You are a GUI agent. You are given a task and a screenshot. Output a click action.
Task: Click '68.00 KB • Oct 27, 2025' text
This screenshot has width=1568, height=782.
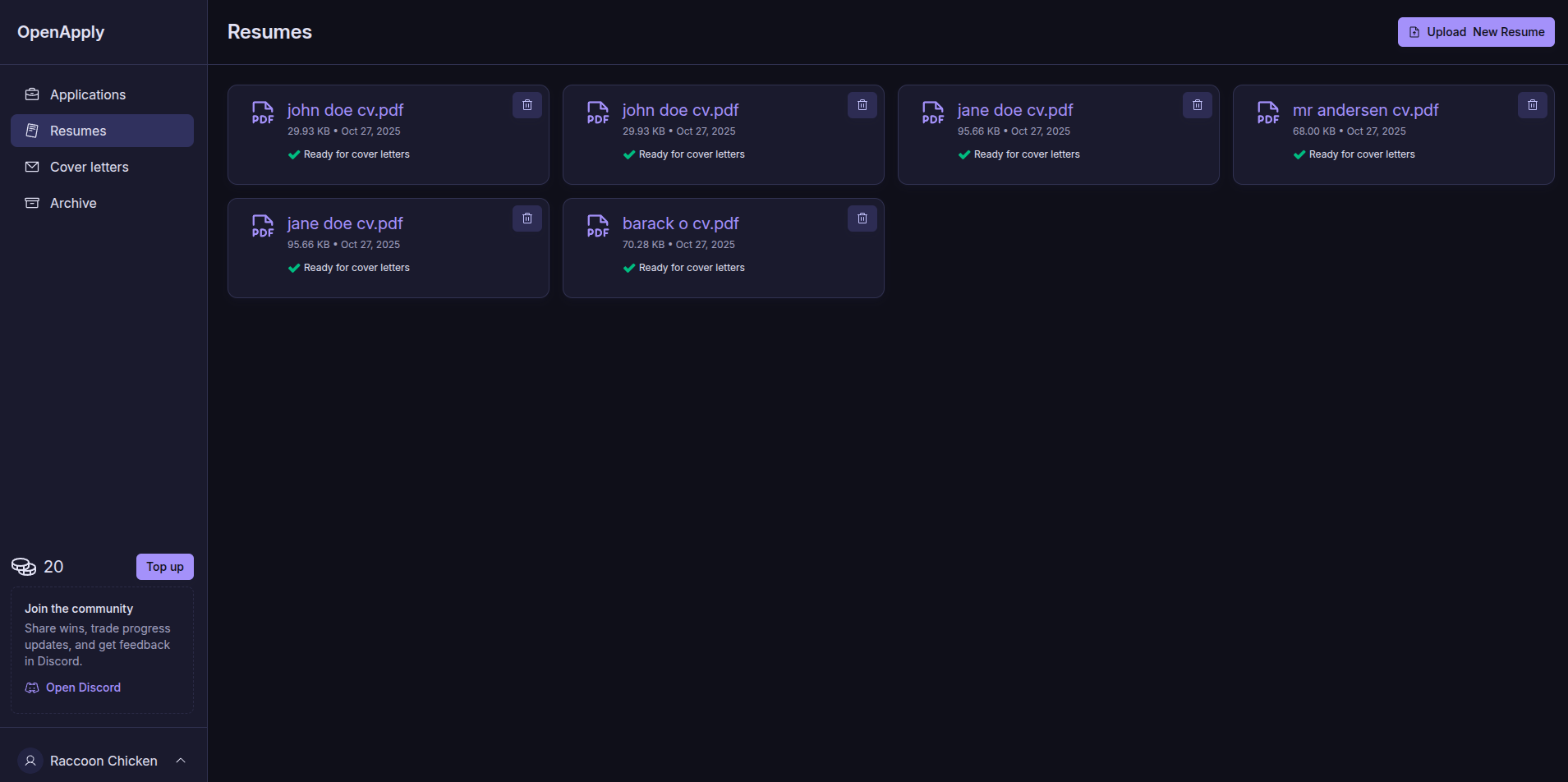tap(1350, 131)
